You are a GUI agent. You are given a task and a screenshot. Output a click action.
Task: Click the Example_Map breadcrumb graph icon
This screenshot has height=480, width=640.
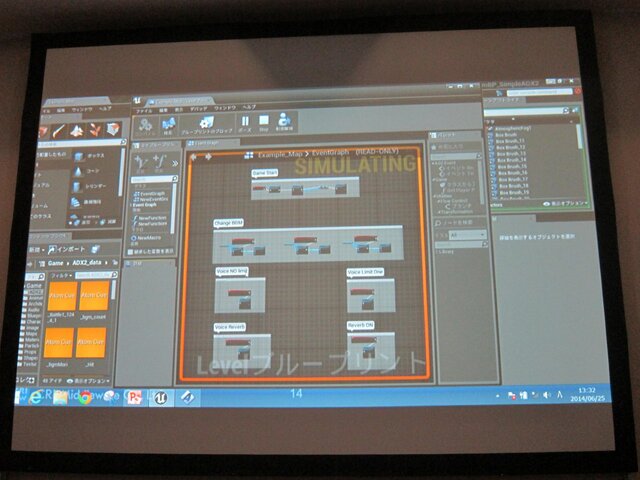click(249, 155)
